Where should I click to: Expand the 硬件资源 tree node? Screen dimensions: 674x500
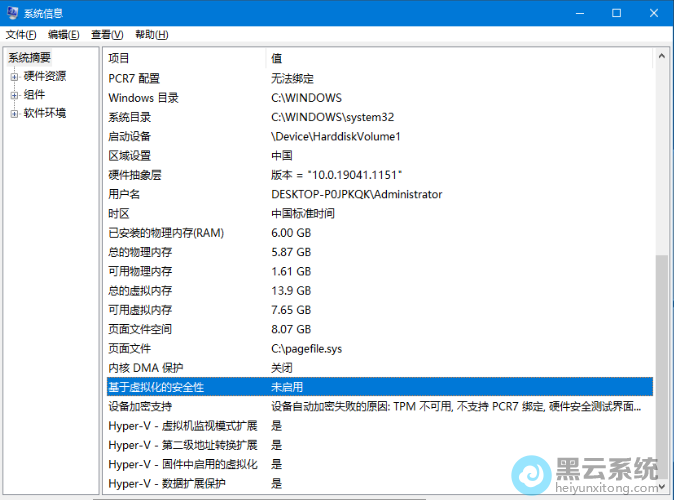tap(14, 77)
